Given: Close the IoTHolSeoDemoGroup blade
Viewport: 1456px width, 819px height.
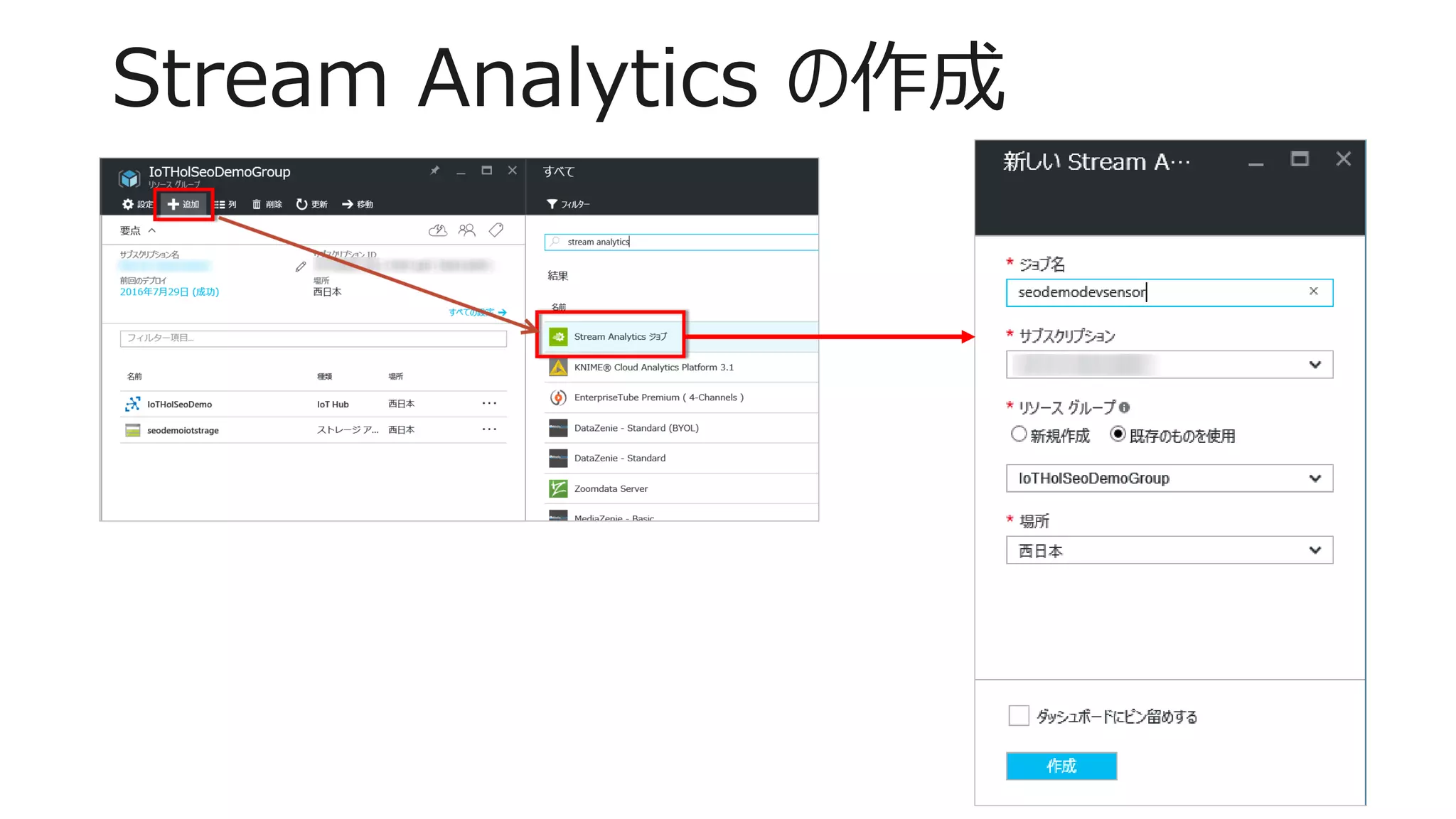Looking at the screenshot, I should point(512,171).
